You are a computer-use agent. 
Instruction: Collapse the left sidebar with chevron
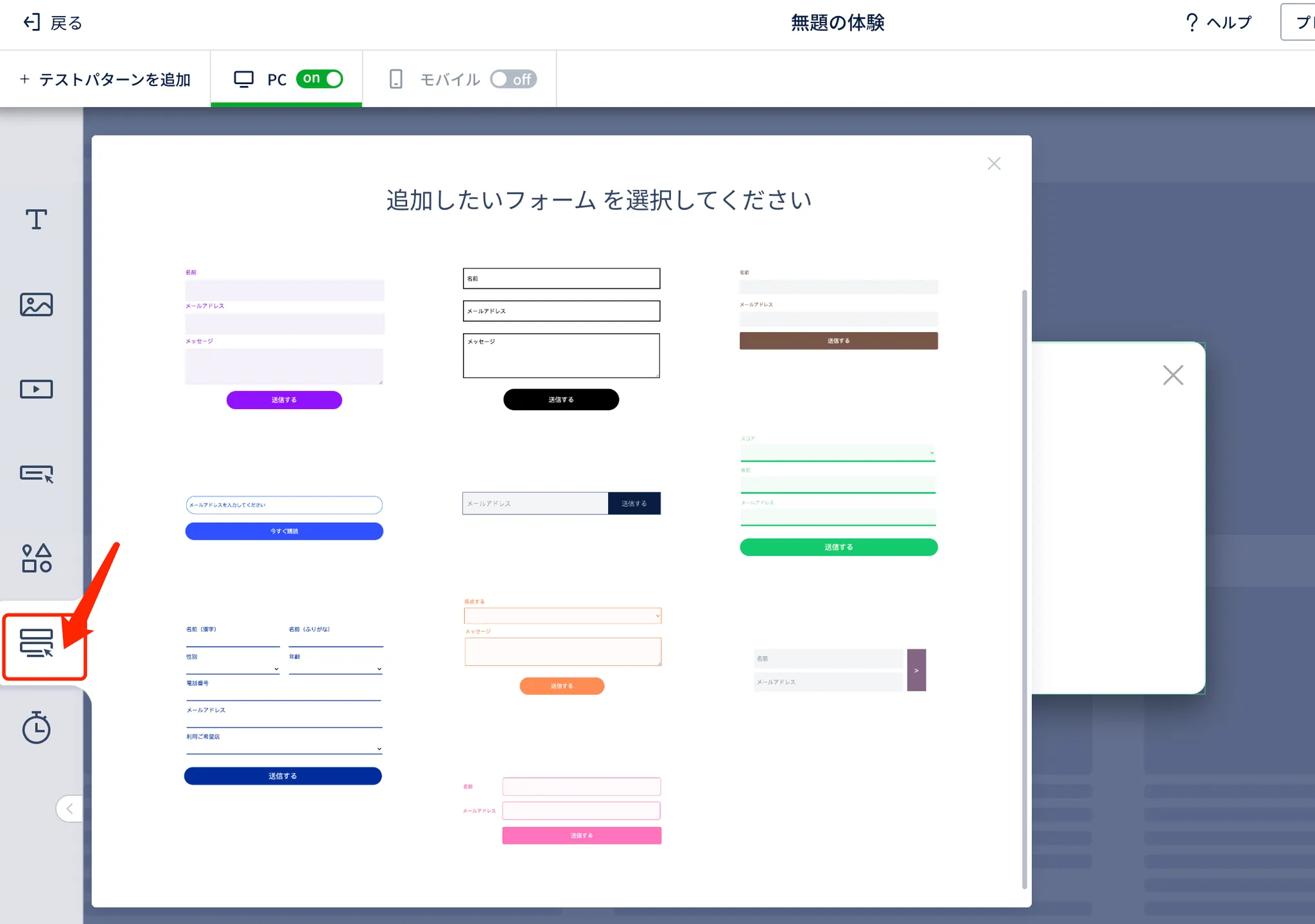[x=69, y=808]
